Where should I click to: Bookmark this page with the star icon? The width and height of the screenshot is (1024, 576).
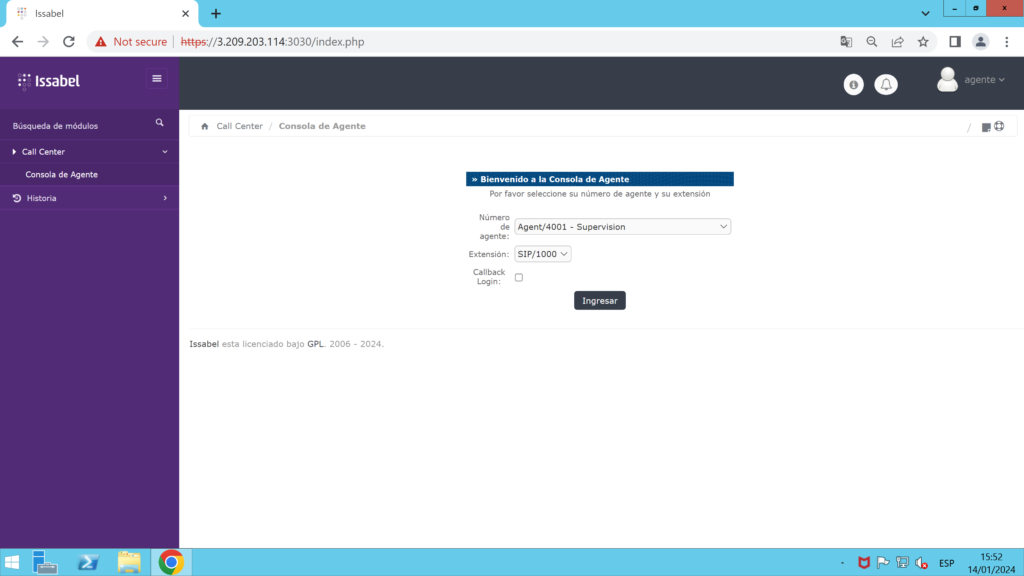coord(923,42)
